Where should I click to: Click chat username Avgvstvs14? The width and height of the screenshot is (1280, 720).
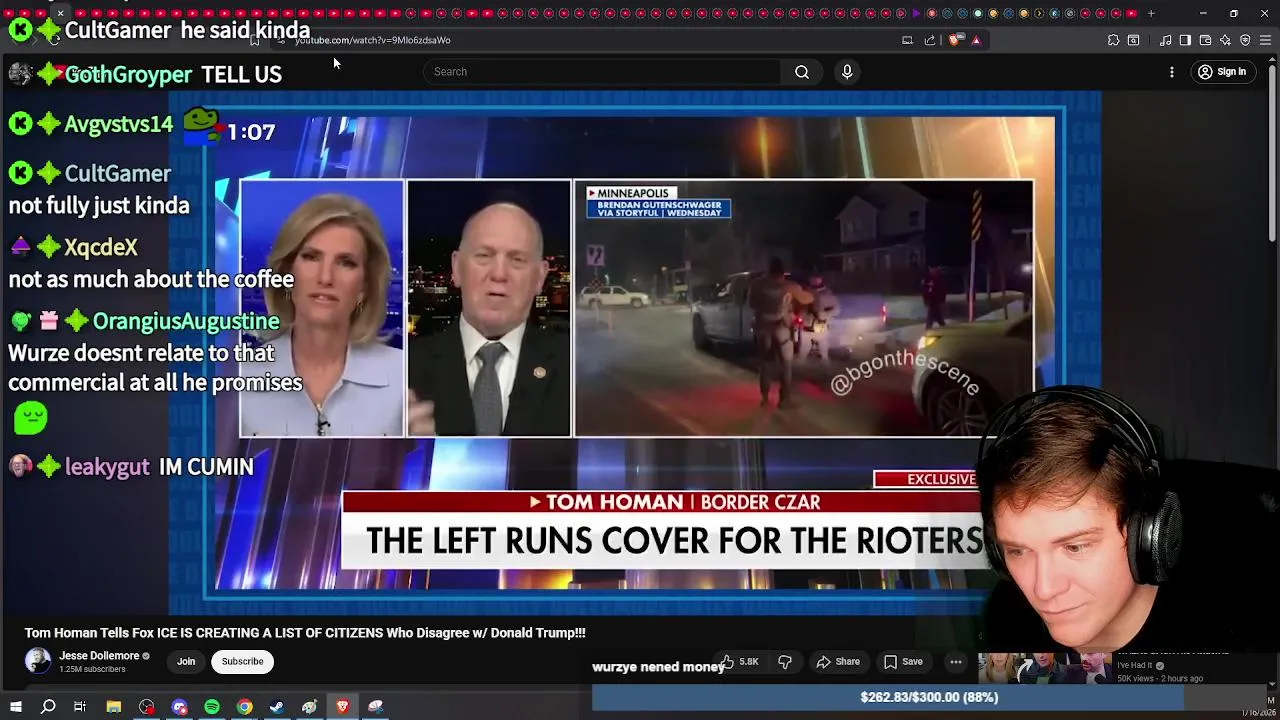pos(119,124)
